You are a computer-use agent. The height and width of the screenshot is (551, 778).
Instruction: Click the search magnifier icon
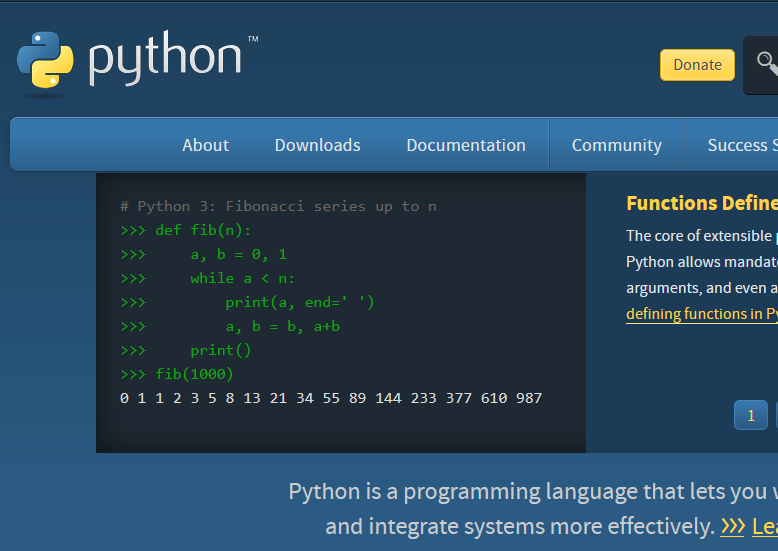point(767,63)
